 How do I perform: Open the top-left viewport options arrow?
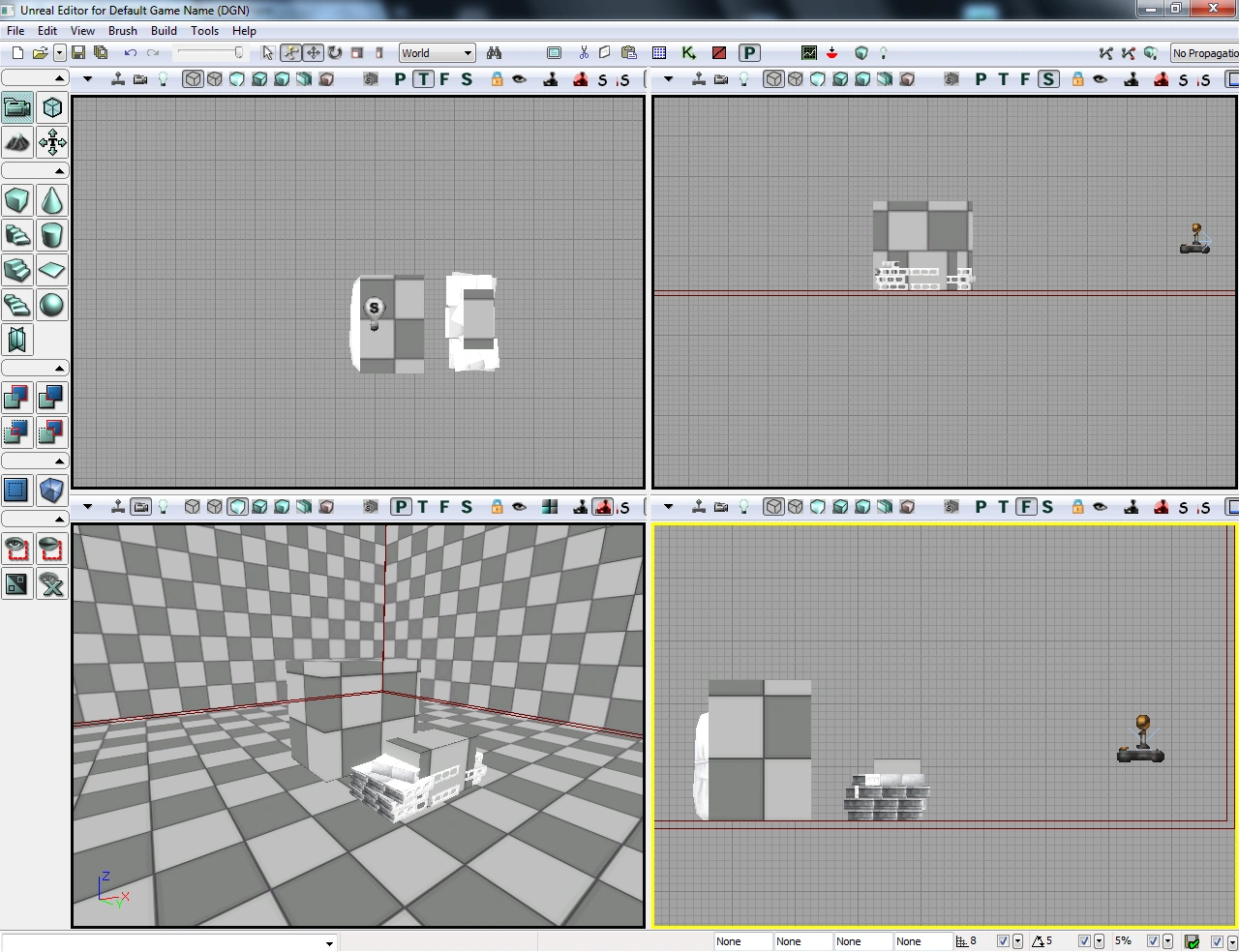click(x=87, y=79)
